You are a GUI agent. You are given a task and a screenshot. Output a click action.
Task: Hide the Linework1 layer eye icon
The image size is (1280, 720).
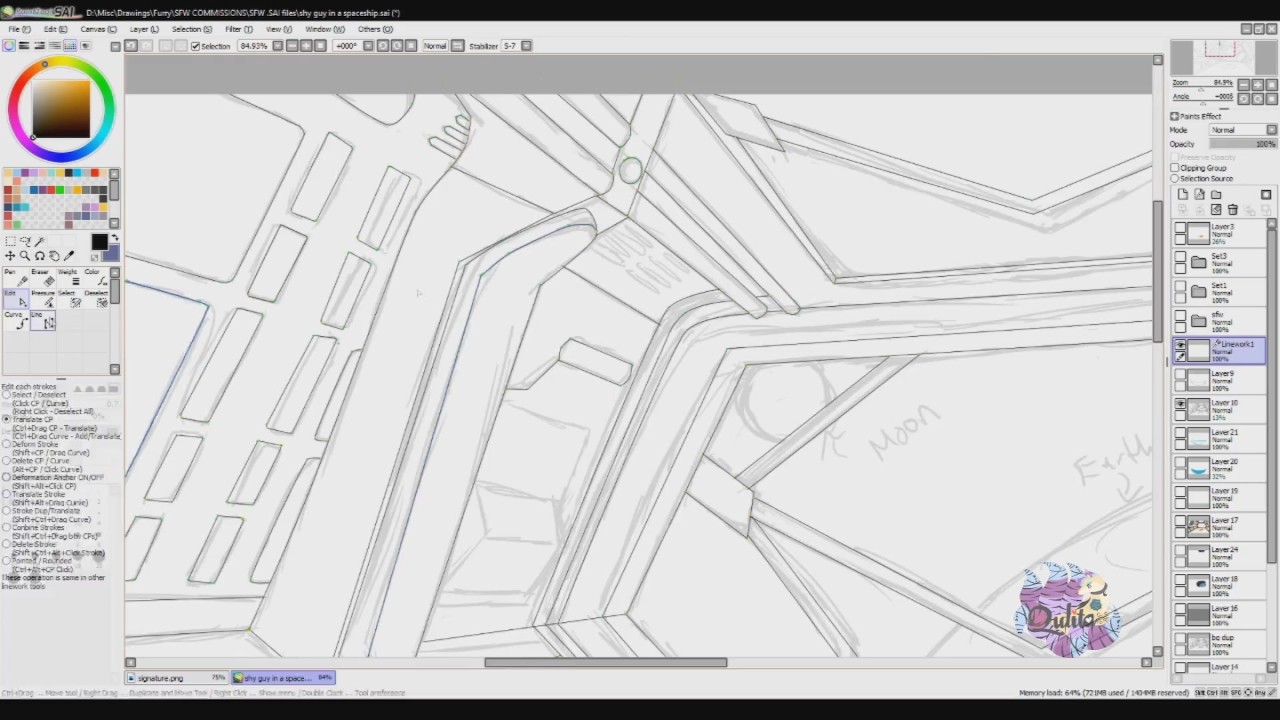(x=1181, y=345)
